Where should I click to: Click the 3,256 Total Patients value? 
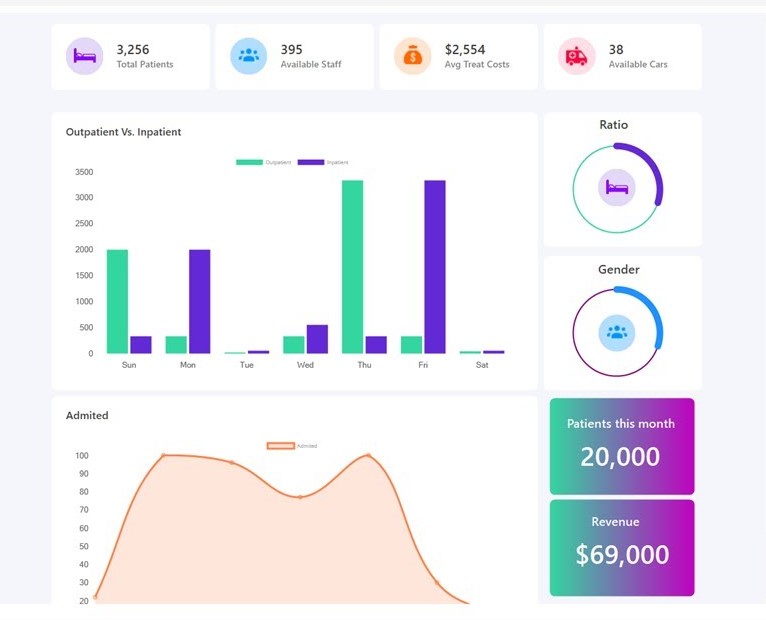coord(133,49)
